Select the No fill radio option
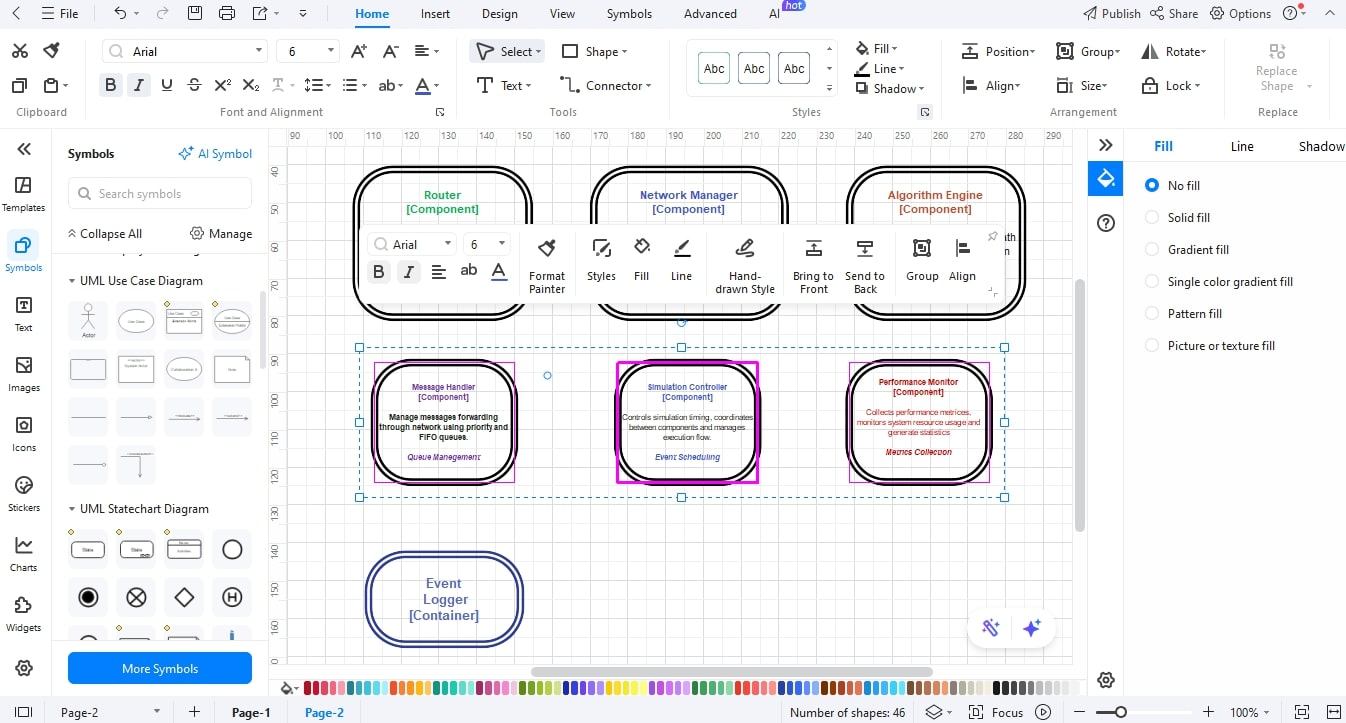Image resolution: width=1346 pixels, height=723 pixels. coord(1152,185)
